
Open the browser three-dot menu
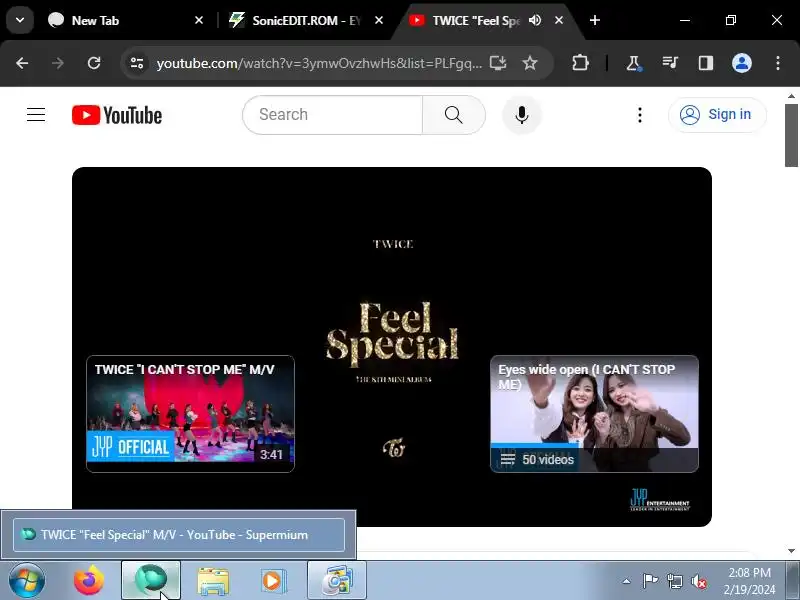pos(778,63)
